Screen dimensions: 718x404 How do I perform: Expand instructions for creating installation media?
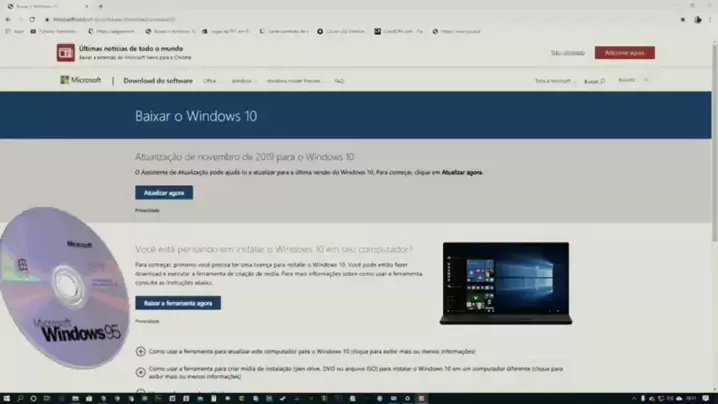click(141, 372)
